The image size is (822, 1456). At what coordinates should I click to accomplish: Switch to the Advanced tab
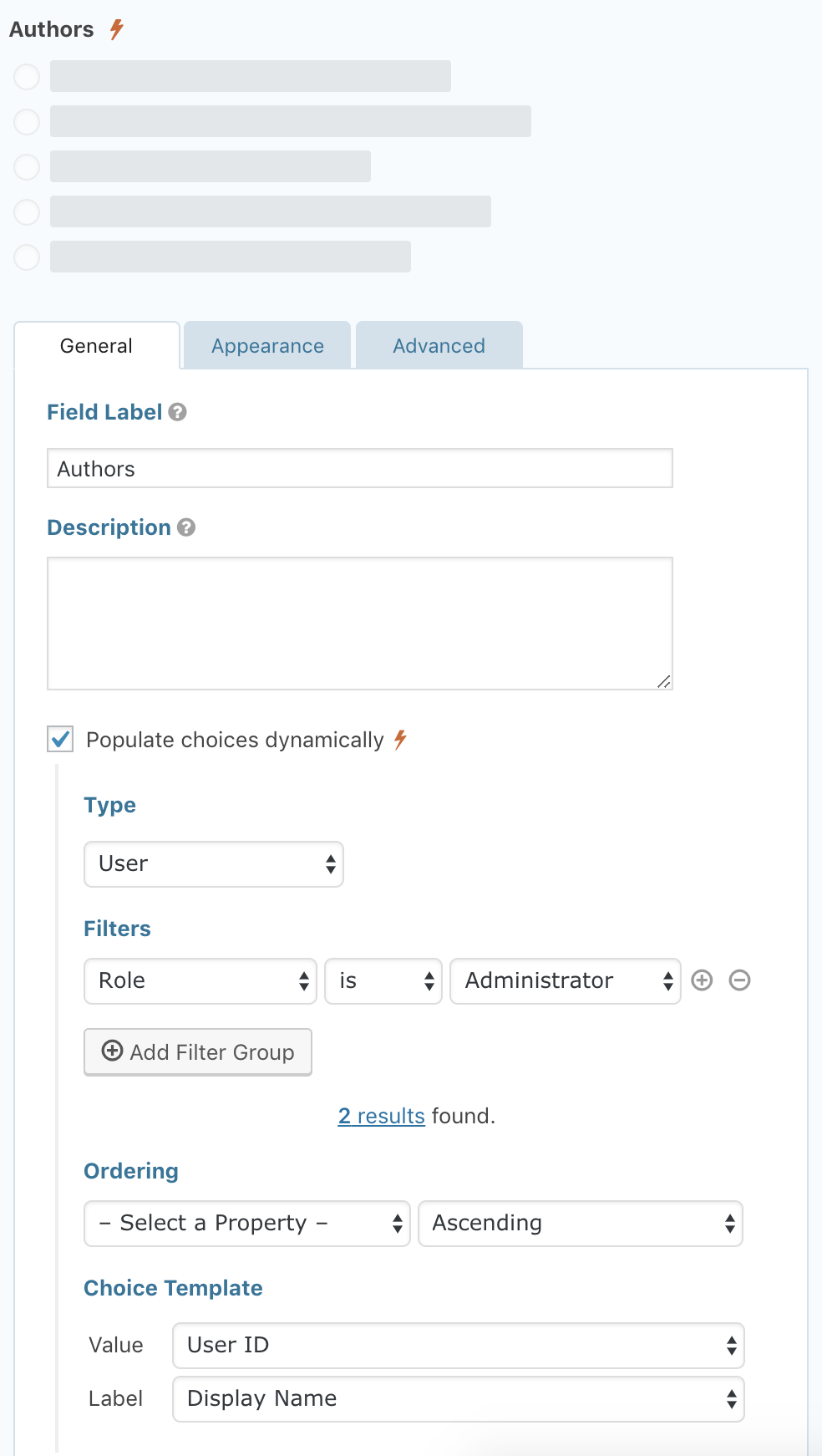[x=439, y=346]
